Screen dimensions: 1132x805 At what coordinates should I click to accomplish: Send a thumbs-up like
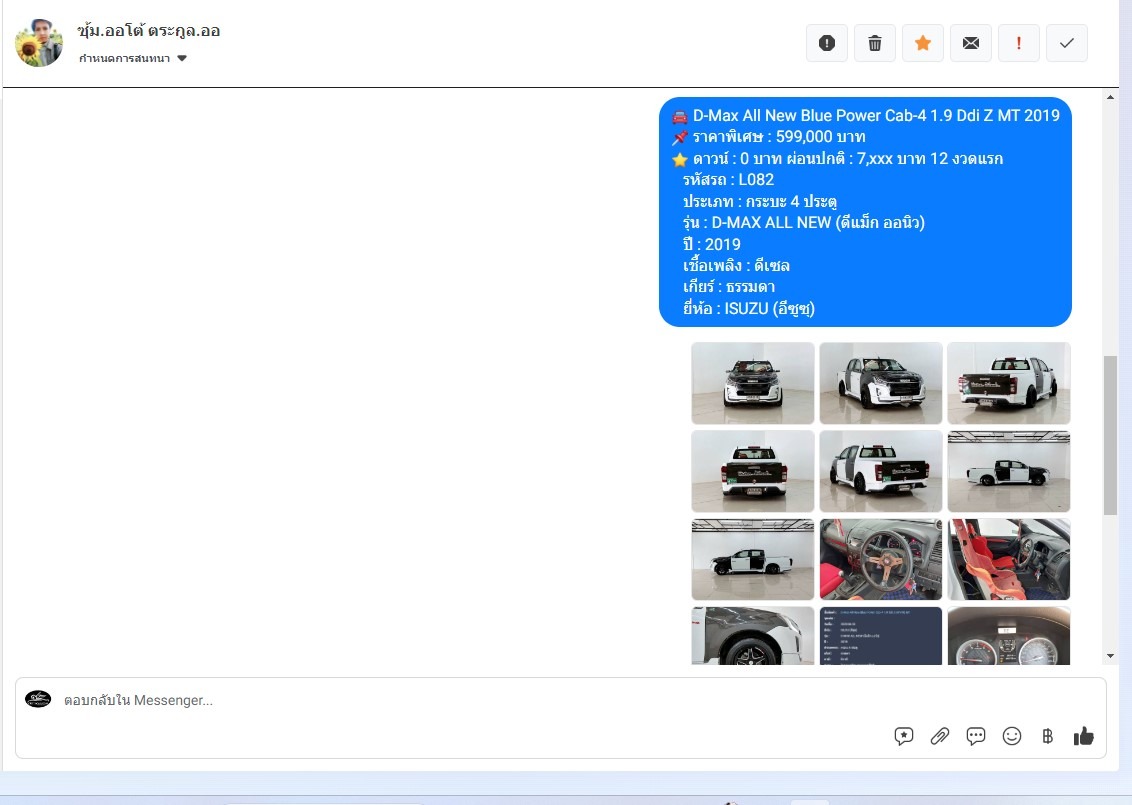(x=1084, y=736)
